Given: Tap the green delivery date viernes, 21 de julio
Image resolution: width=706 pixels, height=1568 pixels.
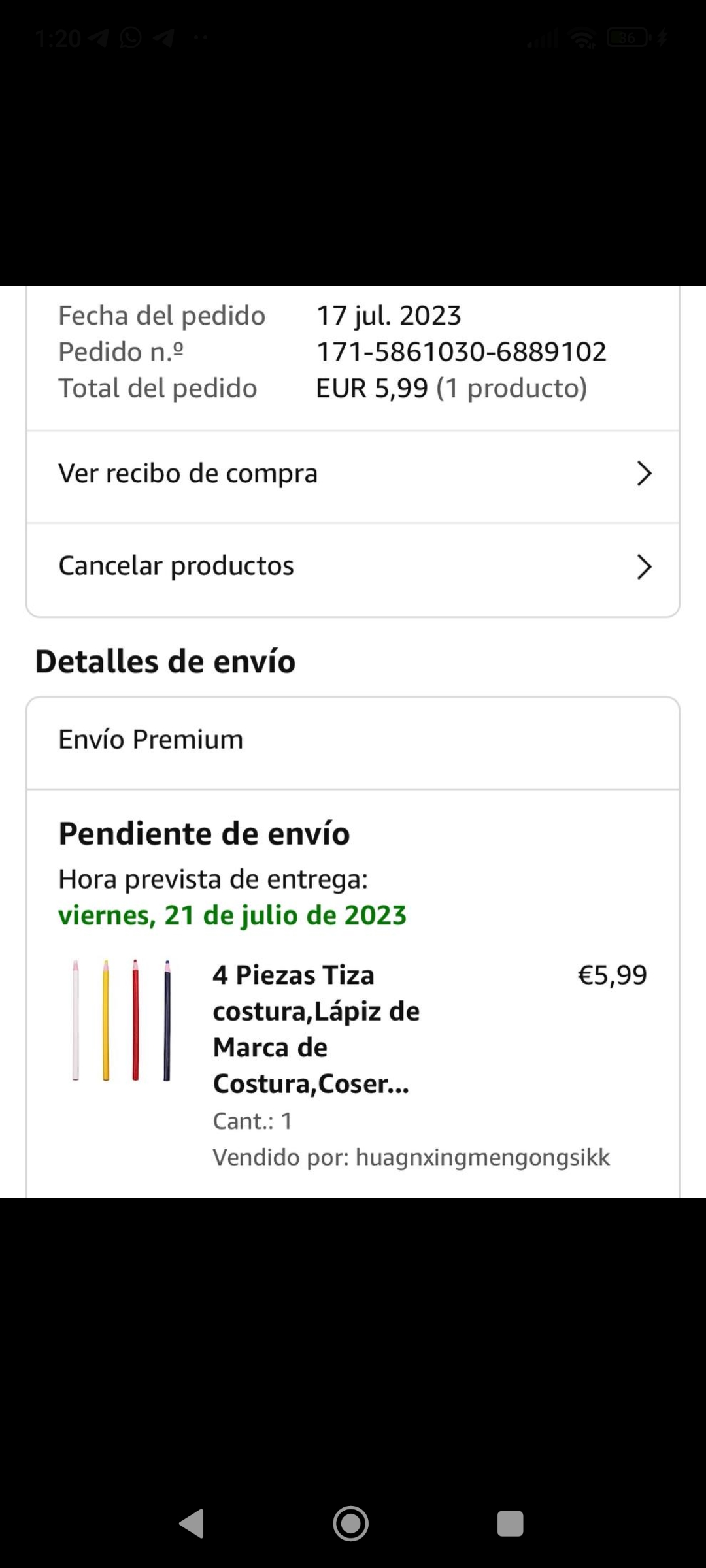Looking at the screenshot, I should coord(232,915).
